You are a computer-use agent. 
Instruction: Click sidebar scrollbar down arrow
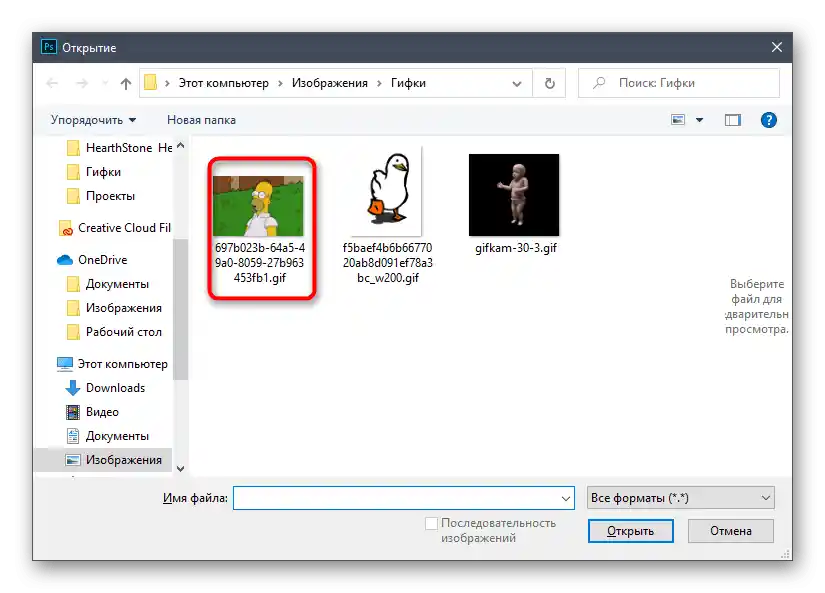[x=180, y=468]
